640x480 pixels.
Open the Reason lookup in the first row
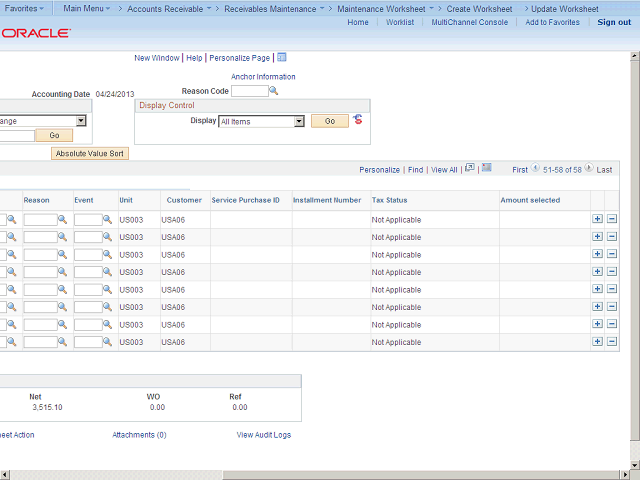pos(62,219)
